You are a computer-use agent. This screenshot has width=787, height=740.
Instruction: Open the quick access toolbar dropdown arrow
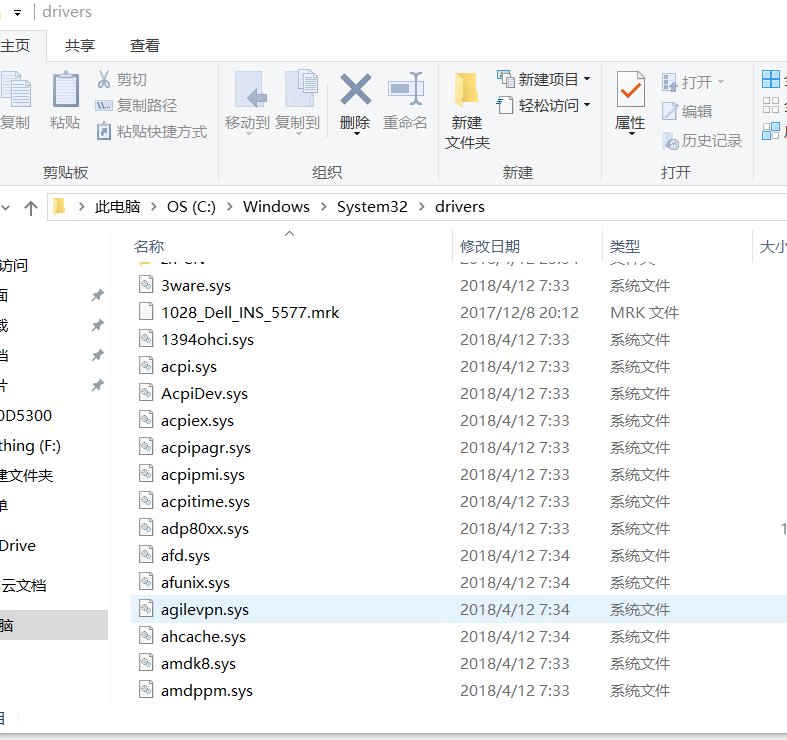pos(18,13)
